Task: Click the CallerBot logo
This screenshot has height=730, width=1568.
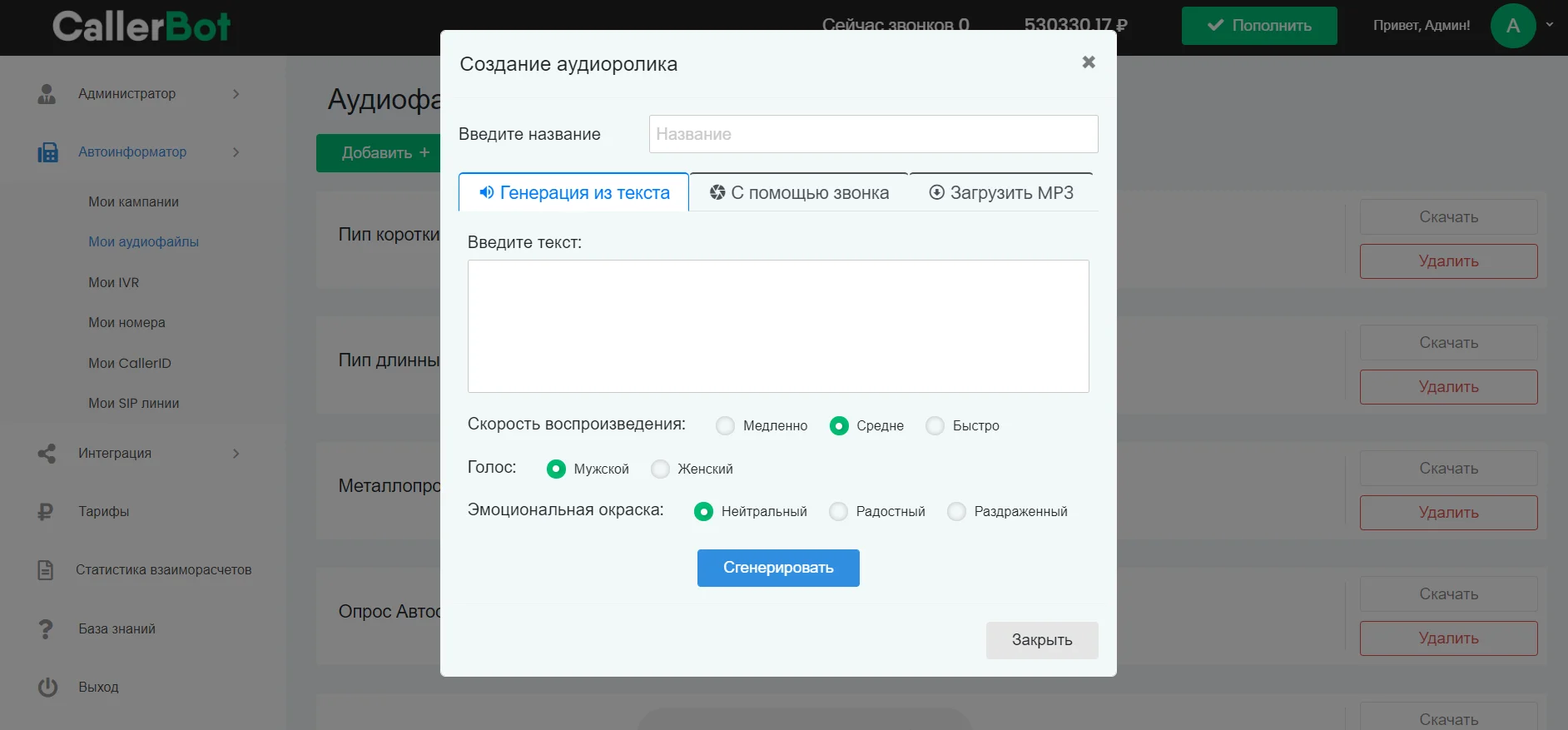Action: (141, 26)
